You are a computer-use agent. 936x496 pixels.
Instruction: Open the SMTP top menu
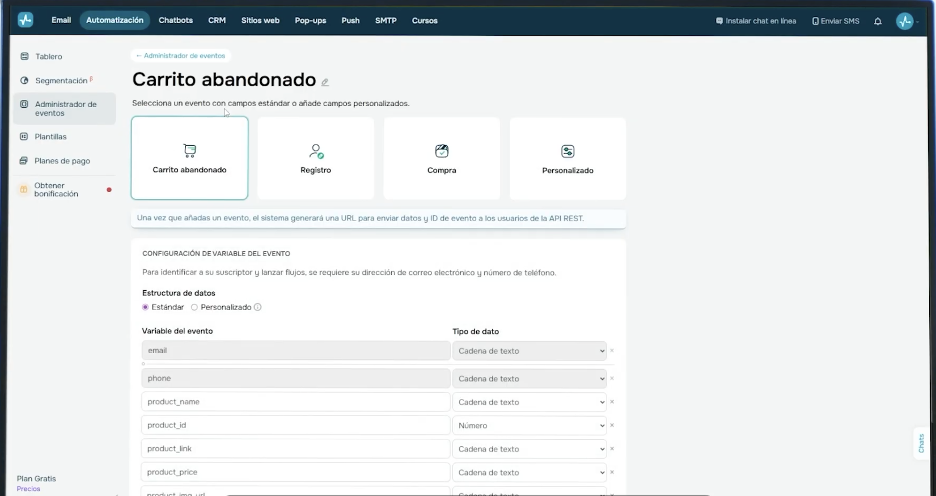[386, 20]
